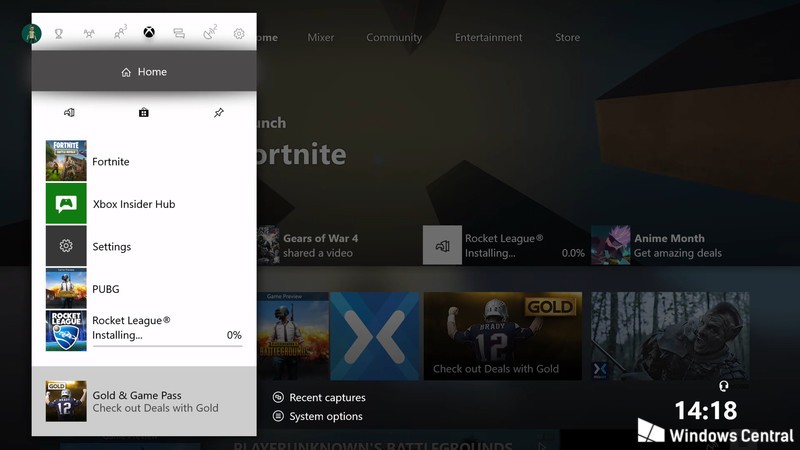This screenshot has height=450, width=800.
Task: Open dashboard Rocket League installing tile
Action: pos(504,245)
